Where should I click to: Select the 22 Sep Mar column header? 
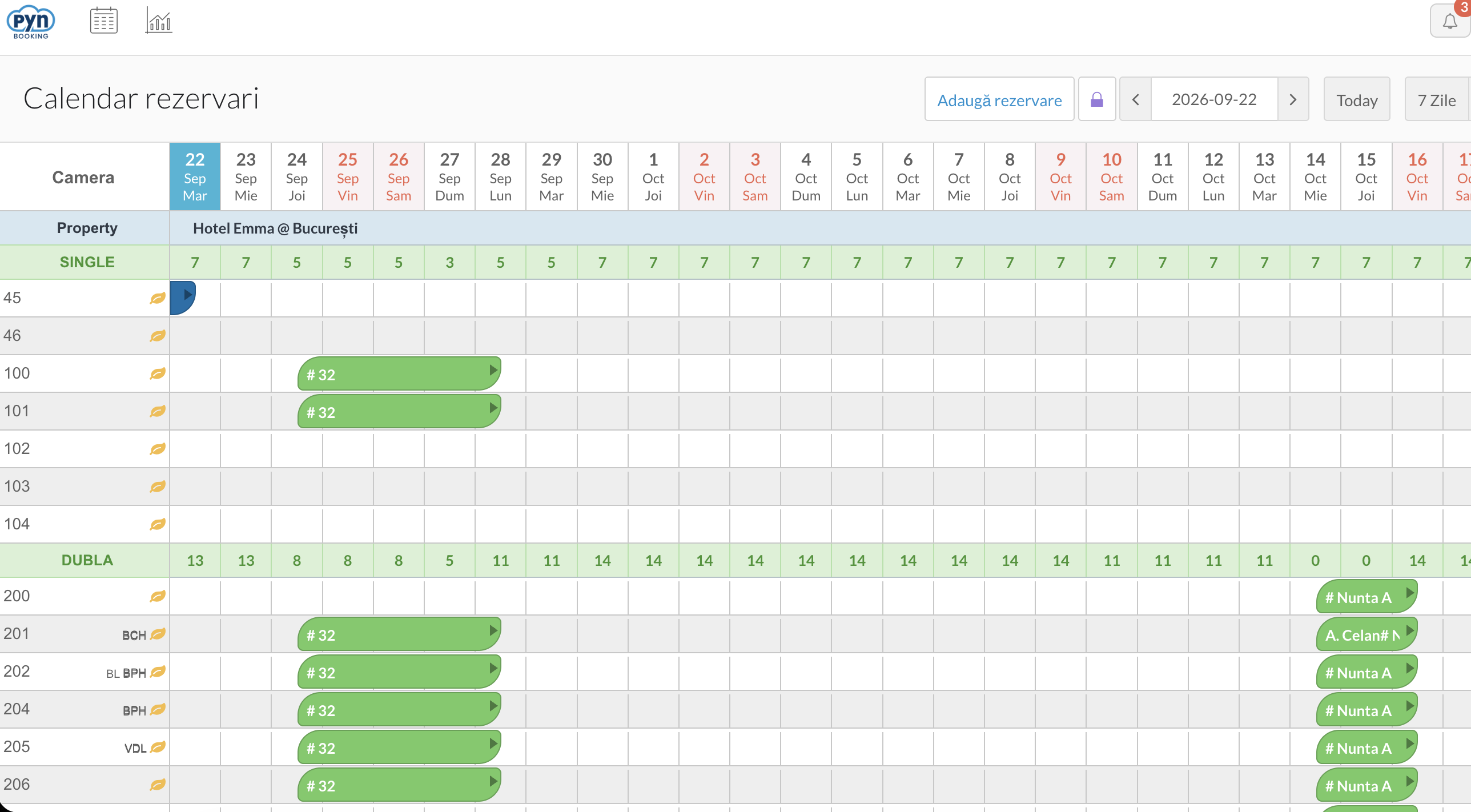[x=195, y=176]
